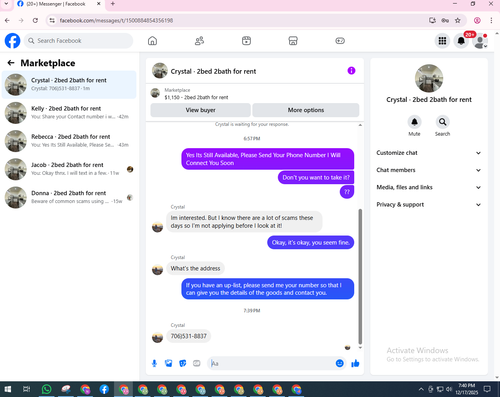This screenshot has width=500, height=397.
Task: Send a thumbs up like
Action: [355, 363]
